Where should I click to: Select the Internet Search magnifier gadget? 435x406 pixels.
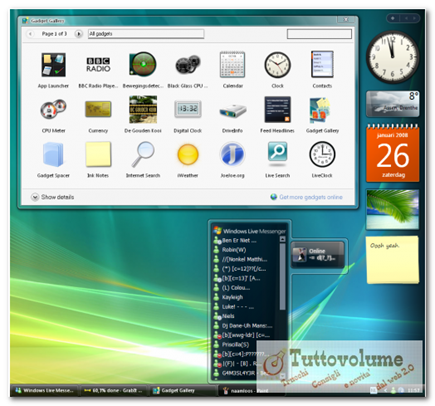143,154
